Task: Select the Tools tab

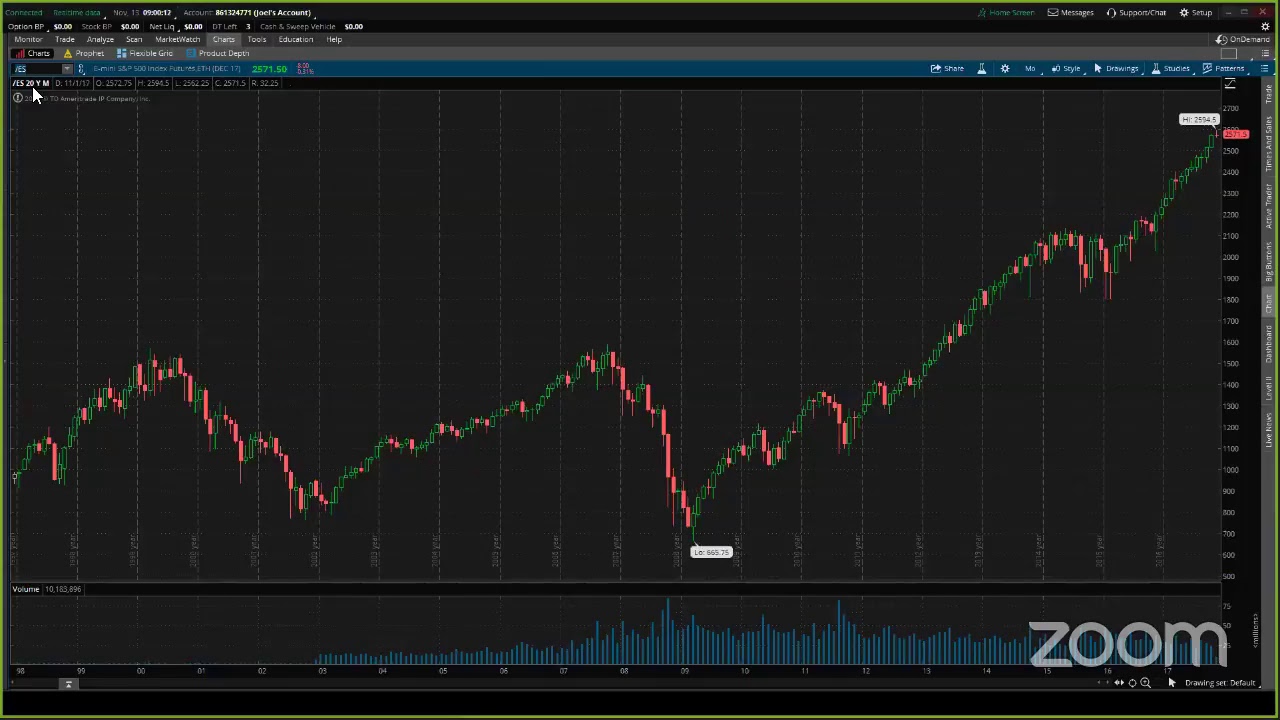Action: click(257, 39)
